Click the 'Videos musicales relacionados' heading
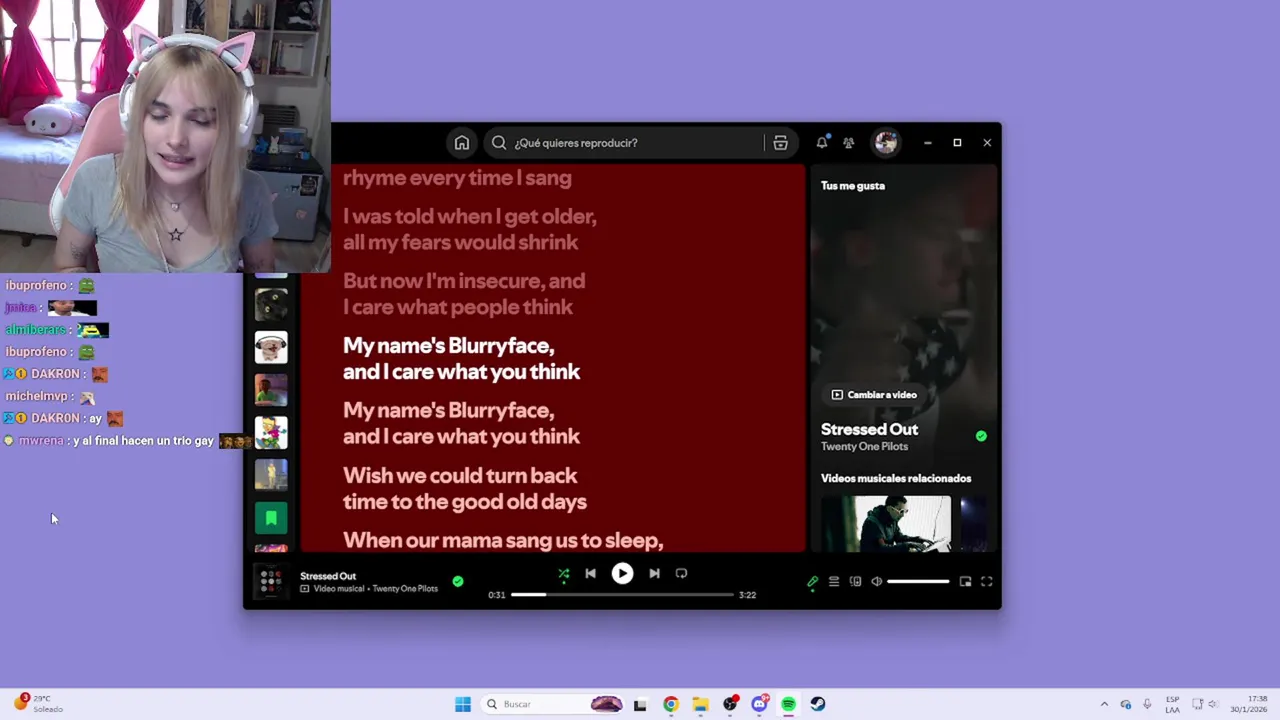The image size is (1280, 720). [896, 479]
